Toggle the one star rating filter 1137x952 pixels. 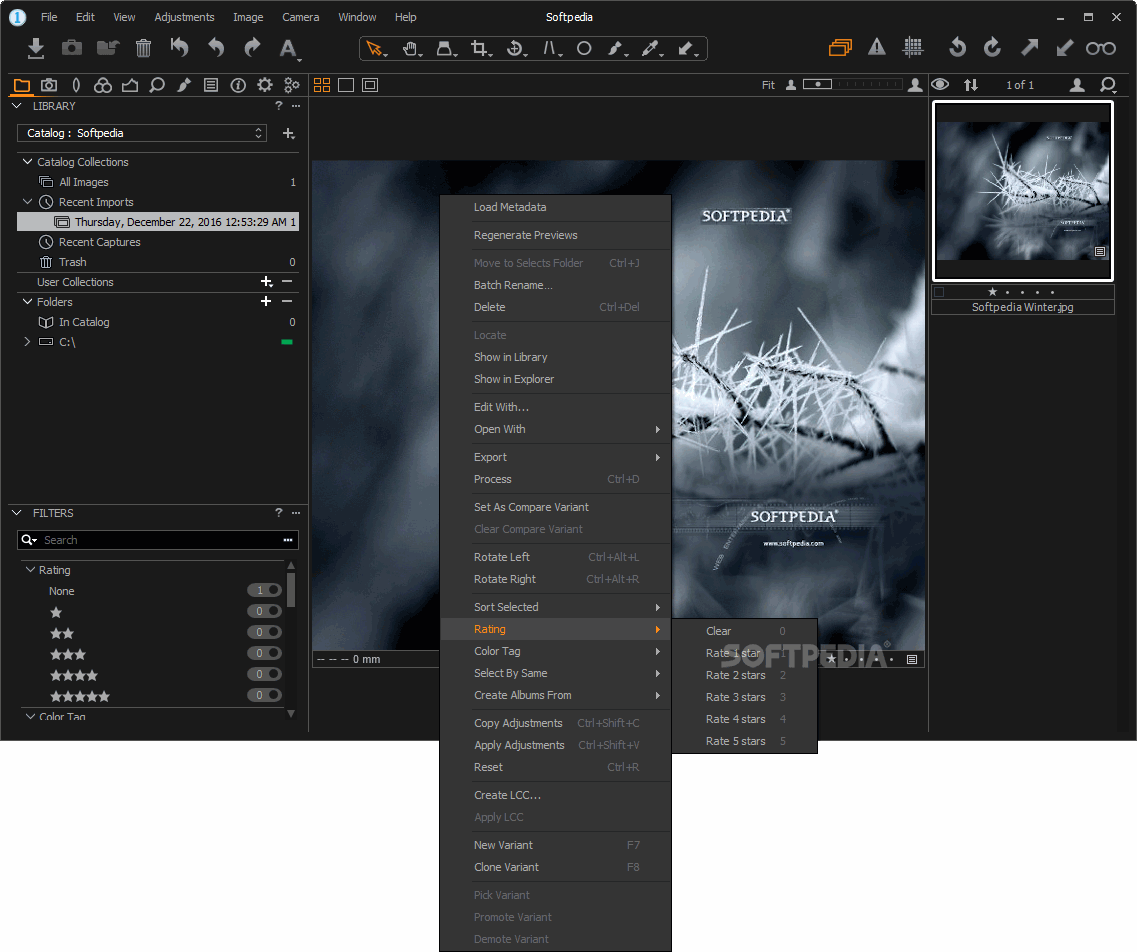264,611
